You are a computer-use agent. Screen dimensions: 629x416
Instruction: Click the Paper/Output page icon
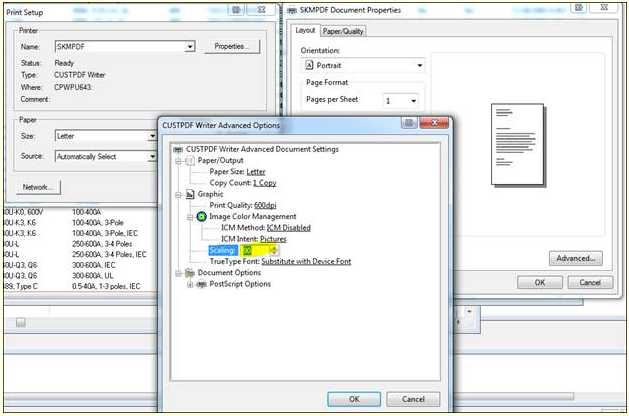coord(189,160)
